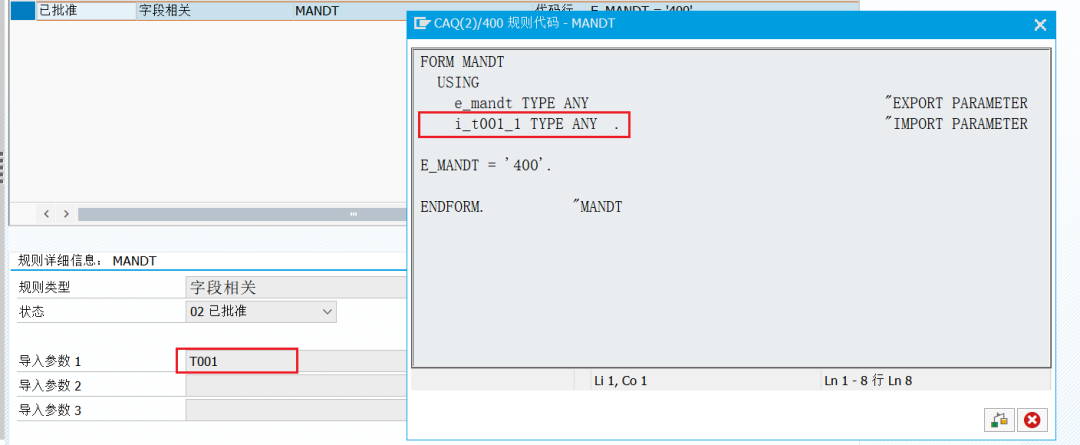This screenshot has height=445, width=1080.
Task: Click the SAP dialog title icon
Action: [x=422, y=23]
